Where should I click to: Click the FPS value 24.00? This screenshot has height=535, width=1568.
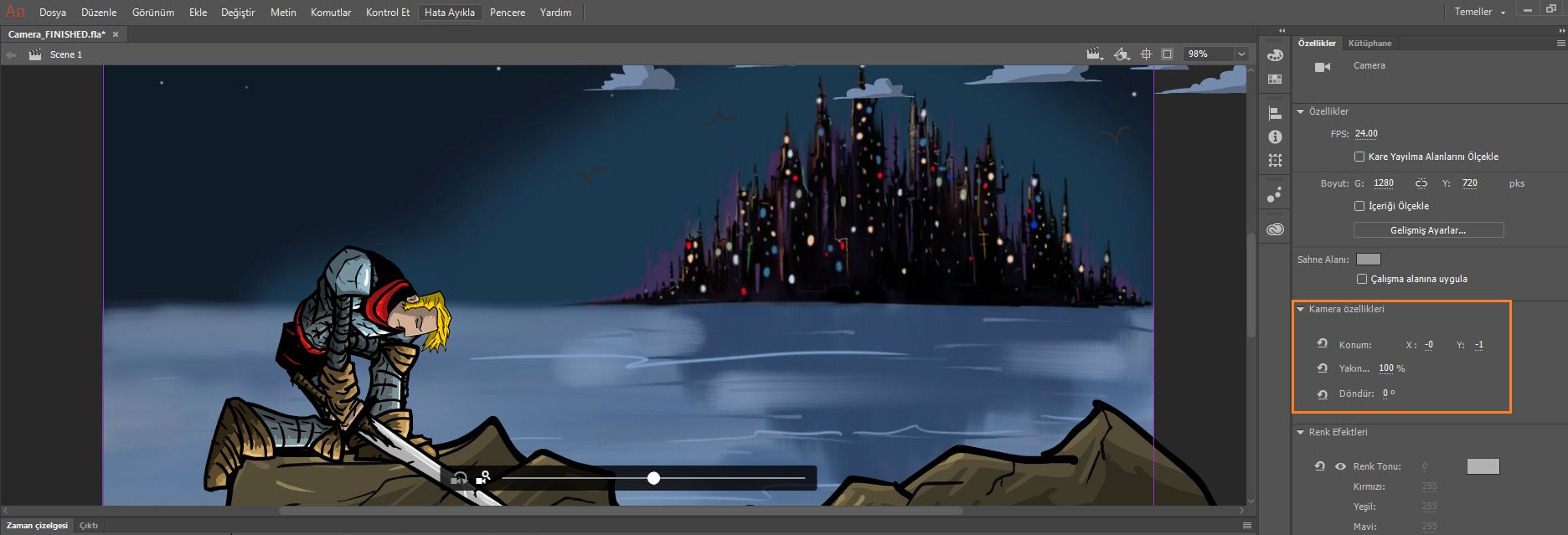coord(1366,134)
